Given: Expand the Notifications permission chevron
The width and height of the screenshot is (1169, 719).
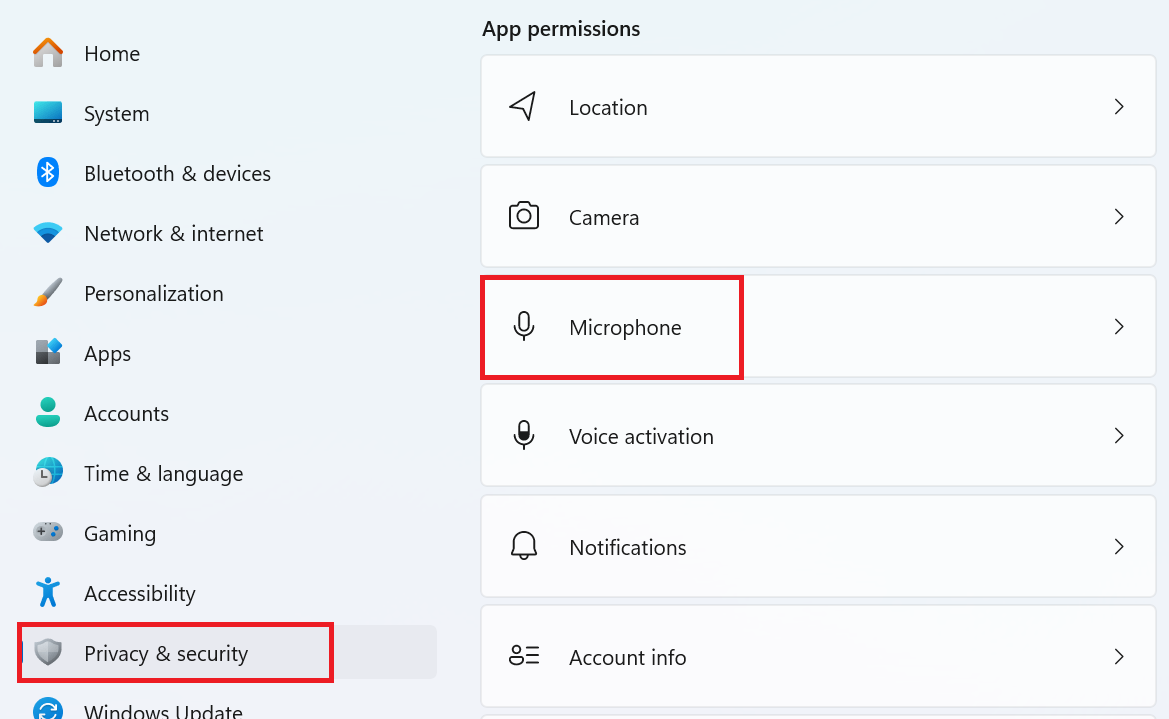Looking at the screenshot, I should click(x=1118, y=546).
